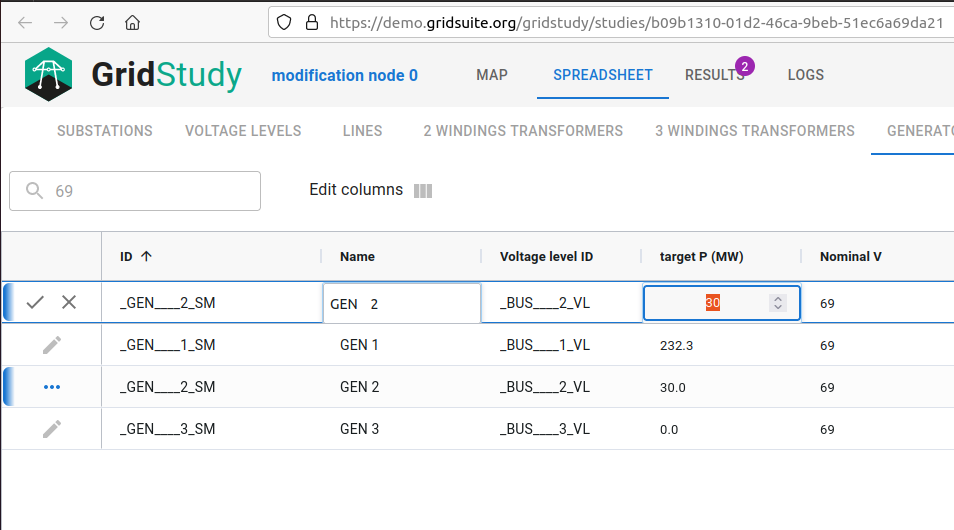Screen dimensions: 954x530
Task: Confirm the row edit with checkmark
Action: coord(35,302)
